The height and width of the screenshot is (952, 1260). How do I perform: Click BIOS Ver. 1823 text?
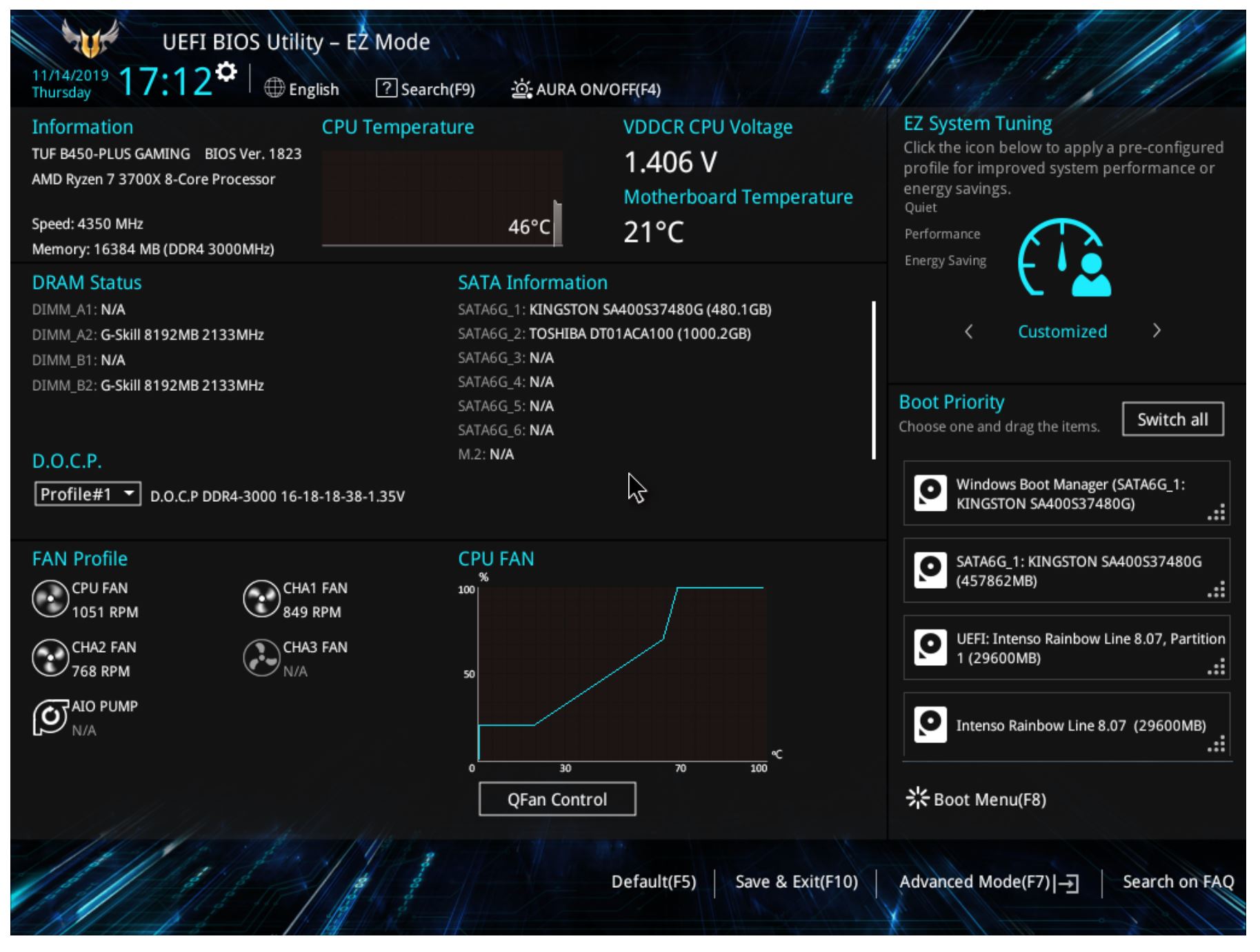[x=253, y=154]
